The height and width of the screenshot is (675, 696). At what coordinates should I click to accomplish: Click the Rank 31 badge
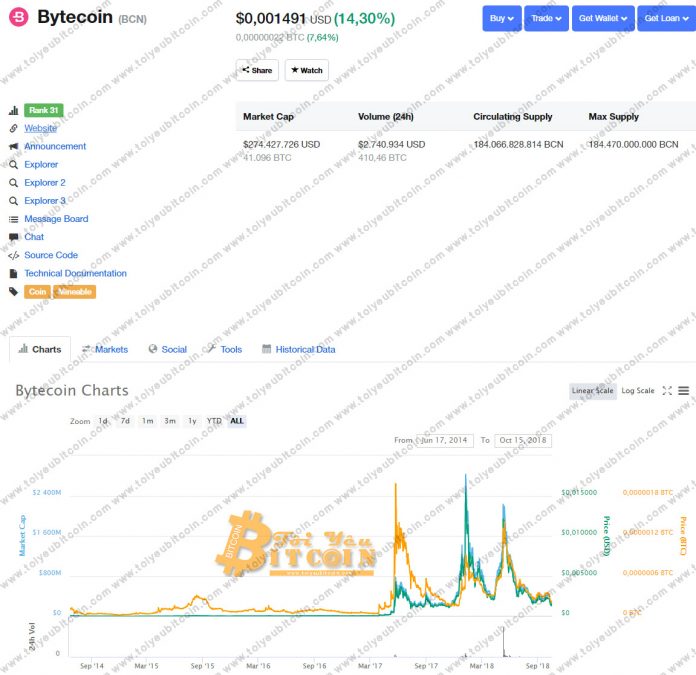(x=44, y=110)
